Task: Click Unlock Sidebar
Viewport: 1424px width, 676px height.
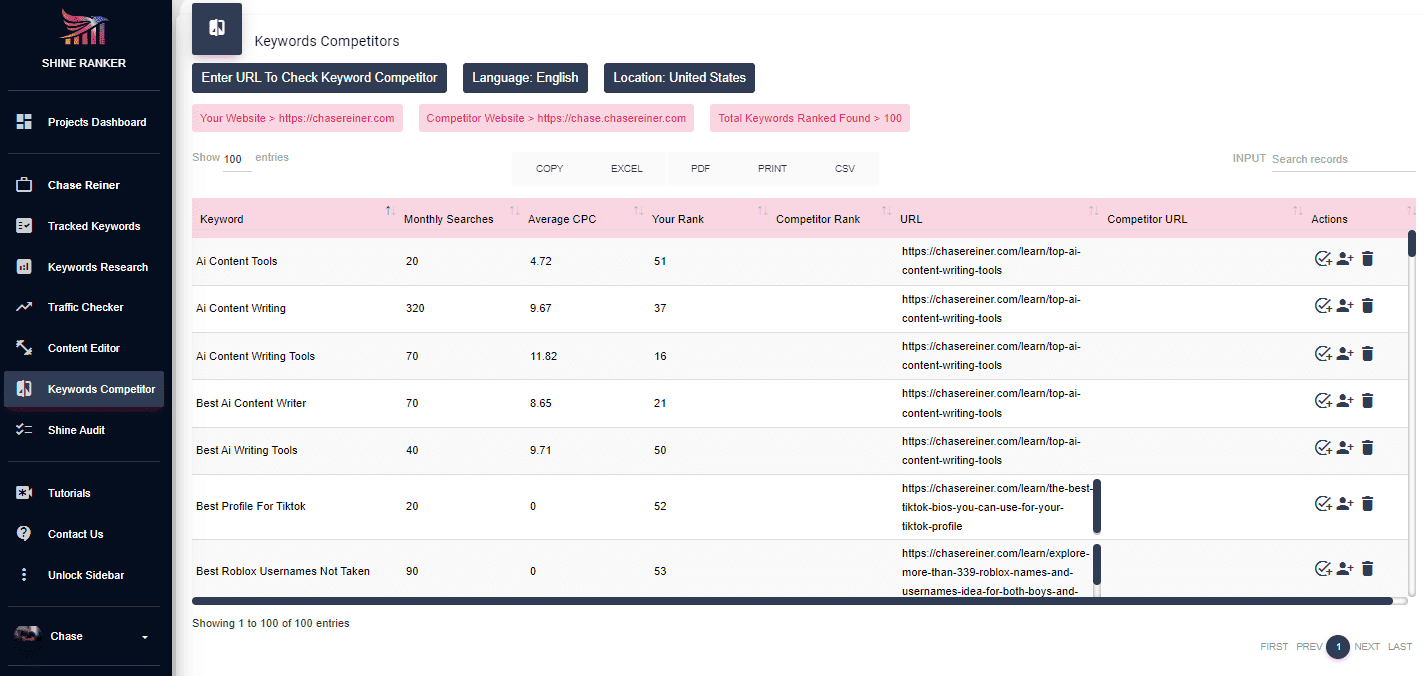Action: [x=84, y=575]
